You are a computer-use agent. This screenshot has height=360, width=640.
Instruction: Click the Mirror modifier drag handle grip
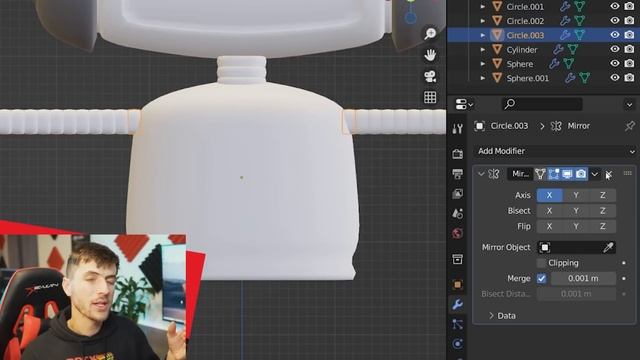[628, 173]
